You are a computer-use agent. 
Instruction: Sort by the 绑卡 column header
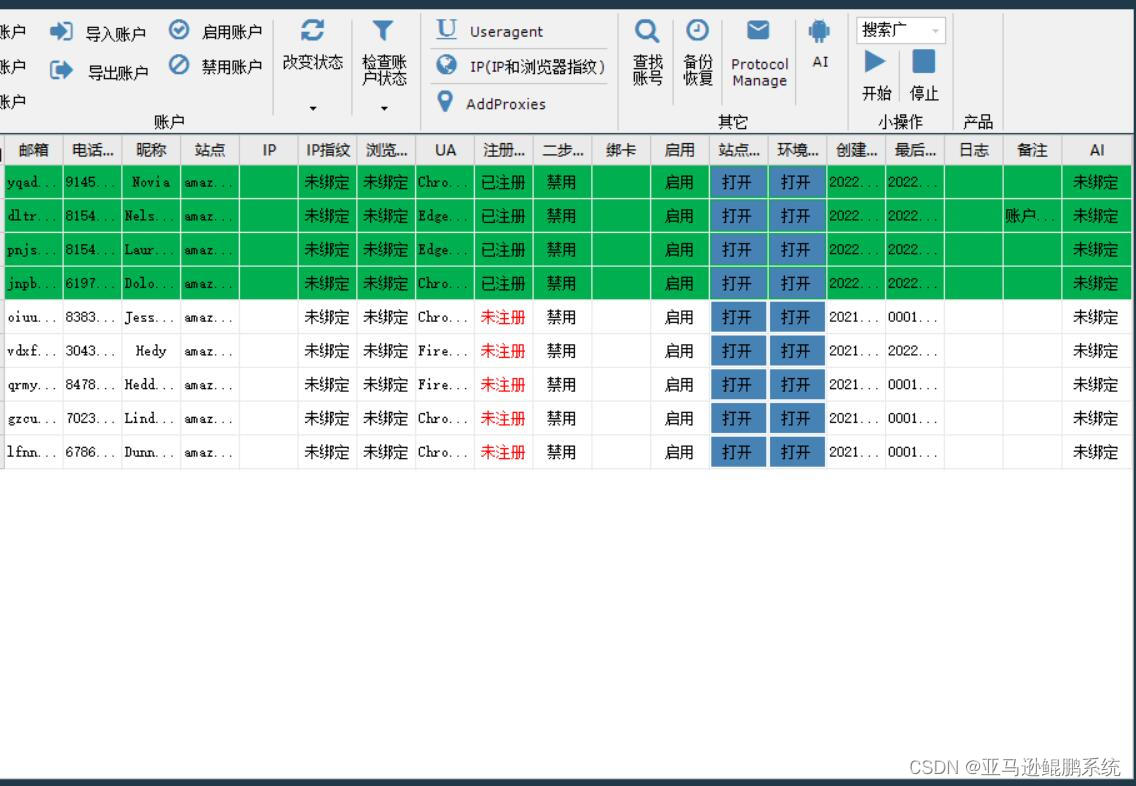(621, 150)
